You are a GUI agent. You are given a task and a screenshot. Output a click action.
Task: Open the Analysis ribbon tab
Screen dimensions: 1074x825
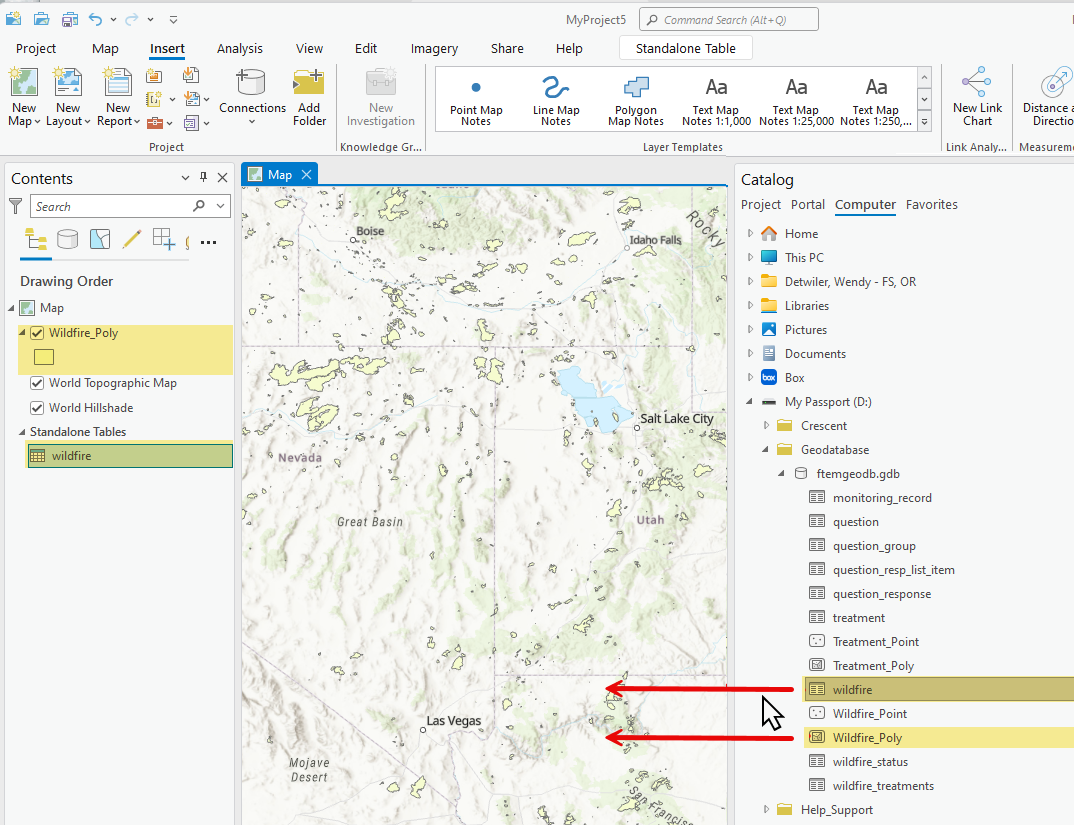pyautogui.click(x=240, y=49)
